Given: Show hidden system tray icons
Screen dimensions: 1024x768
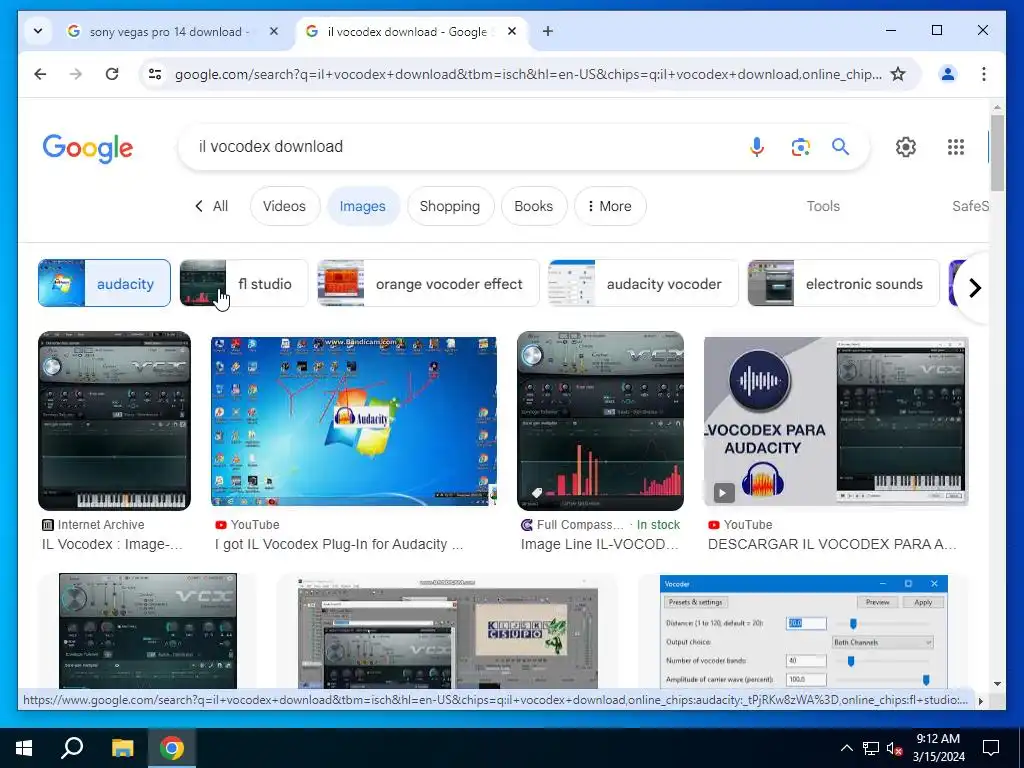Looking at the screenshot, I should click(x=846, y=748).
